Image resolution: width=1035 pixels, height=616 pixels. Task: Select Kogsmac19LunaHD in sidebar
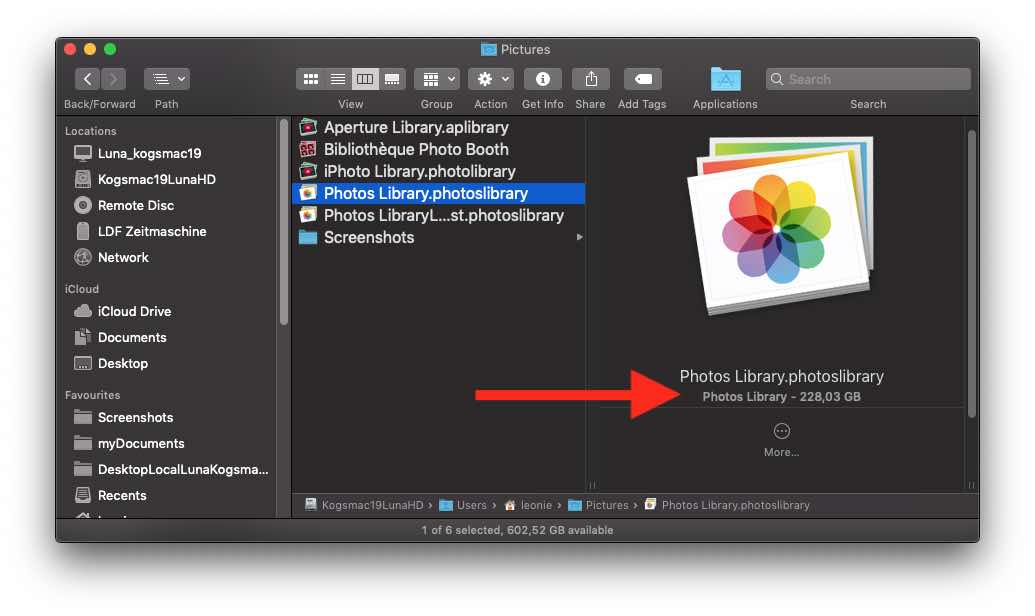coord(156,180)
